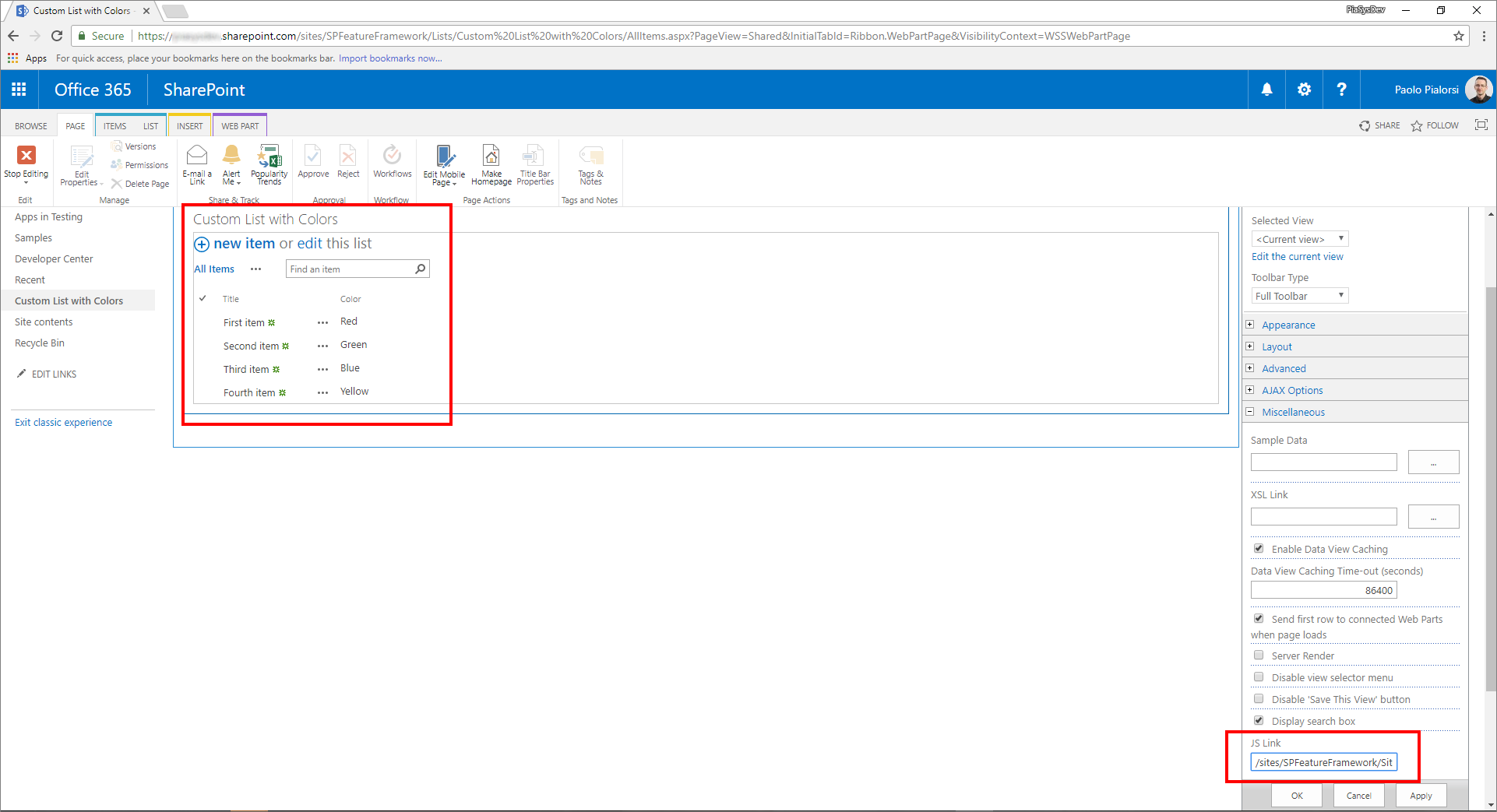This screenshot has width=1497, height=812.
Task: Click the Edit Mobile Page icon
Action: 445,156
